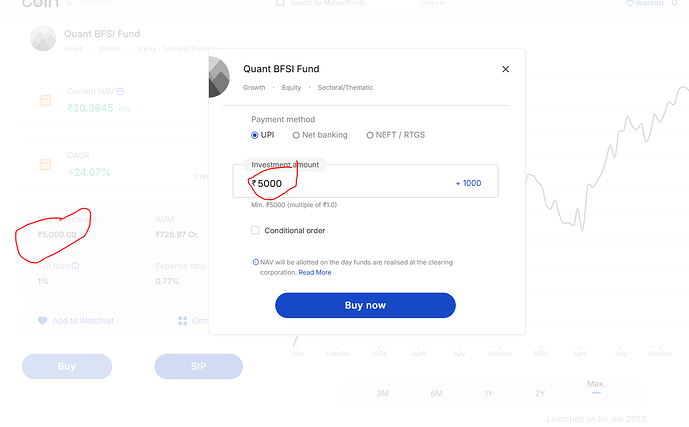689x427 pixels.
Task: Select NEFT / RTGS payment option
Action: tap(370, 135)
